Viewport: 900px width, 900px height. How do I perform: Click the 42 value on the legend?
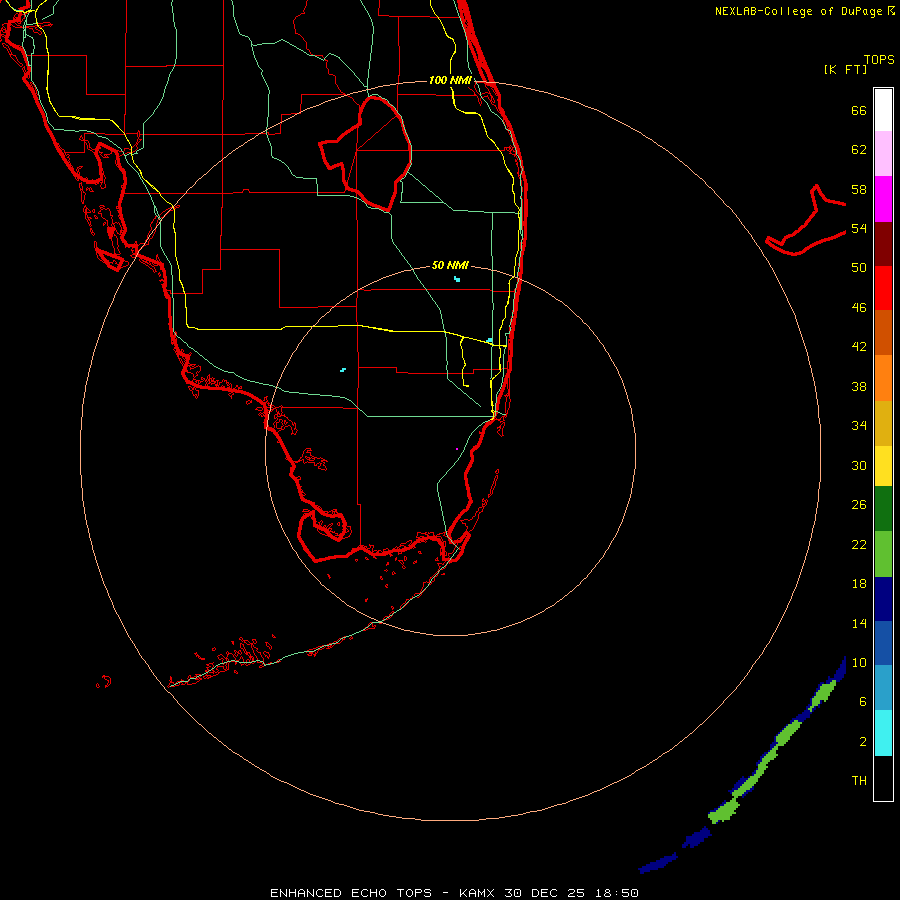tap(859, 346)
